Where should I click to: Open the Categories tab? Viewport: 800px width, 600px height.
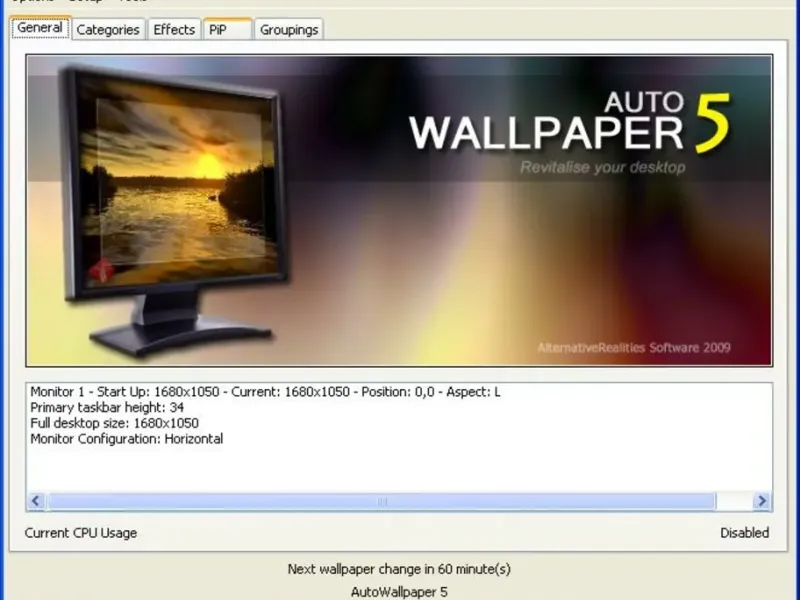click(108, 30)
